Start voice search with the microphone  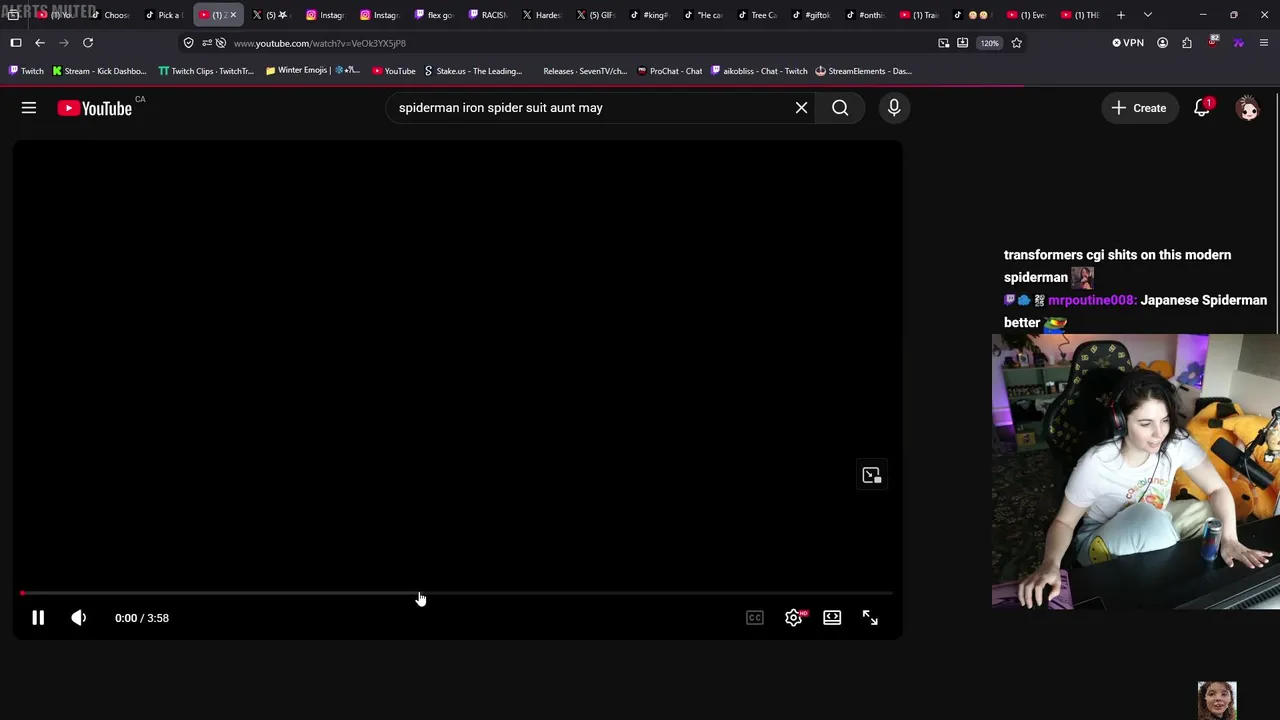coord(894,108)
